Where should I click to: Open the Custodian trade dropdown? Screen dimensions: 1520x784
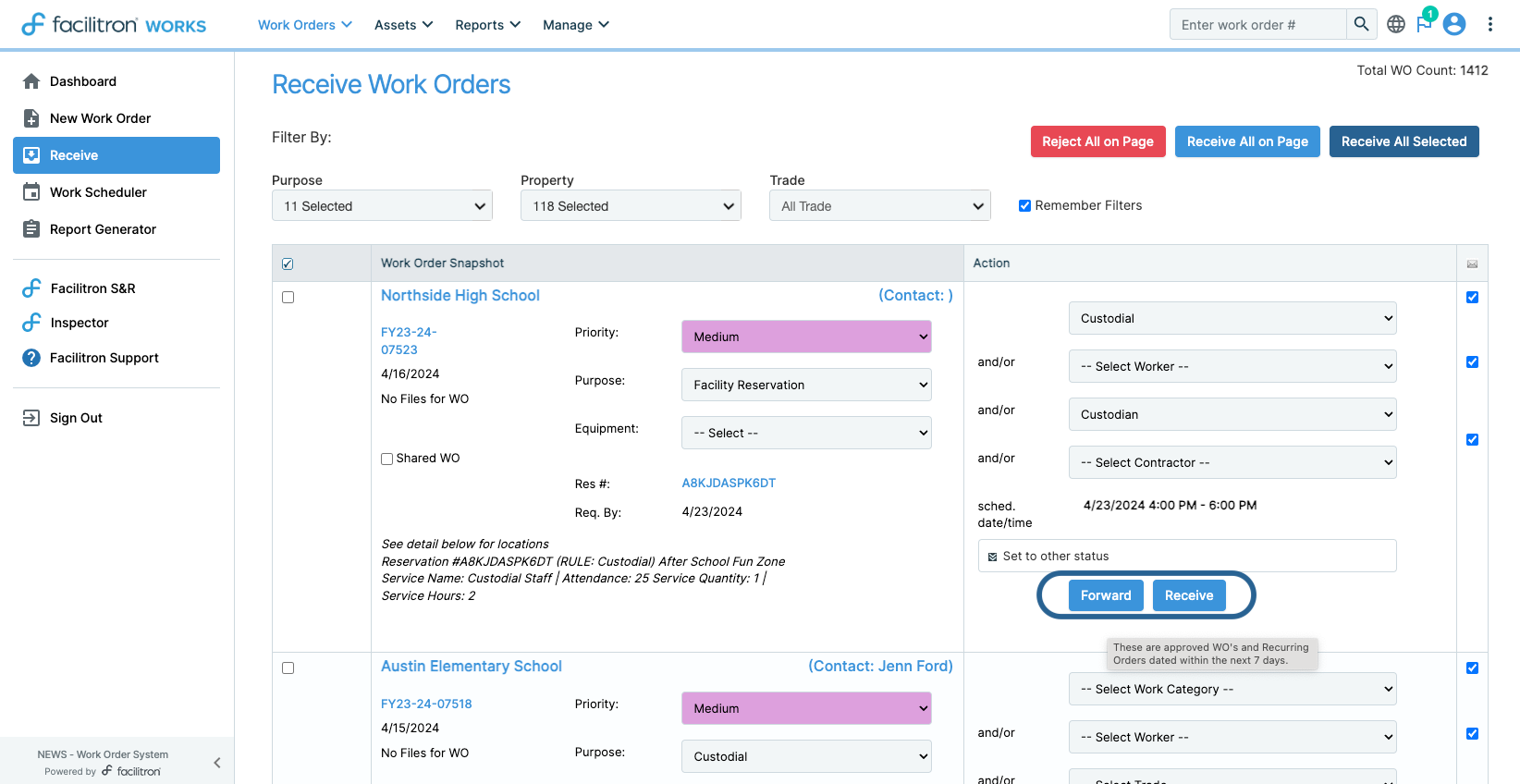pyautogui.click(x=1232, y=414)
